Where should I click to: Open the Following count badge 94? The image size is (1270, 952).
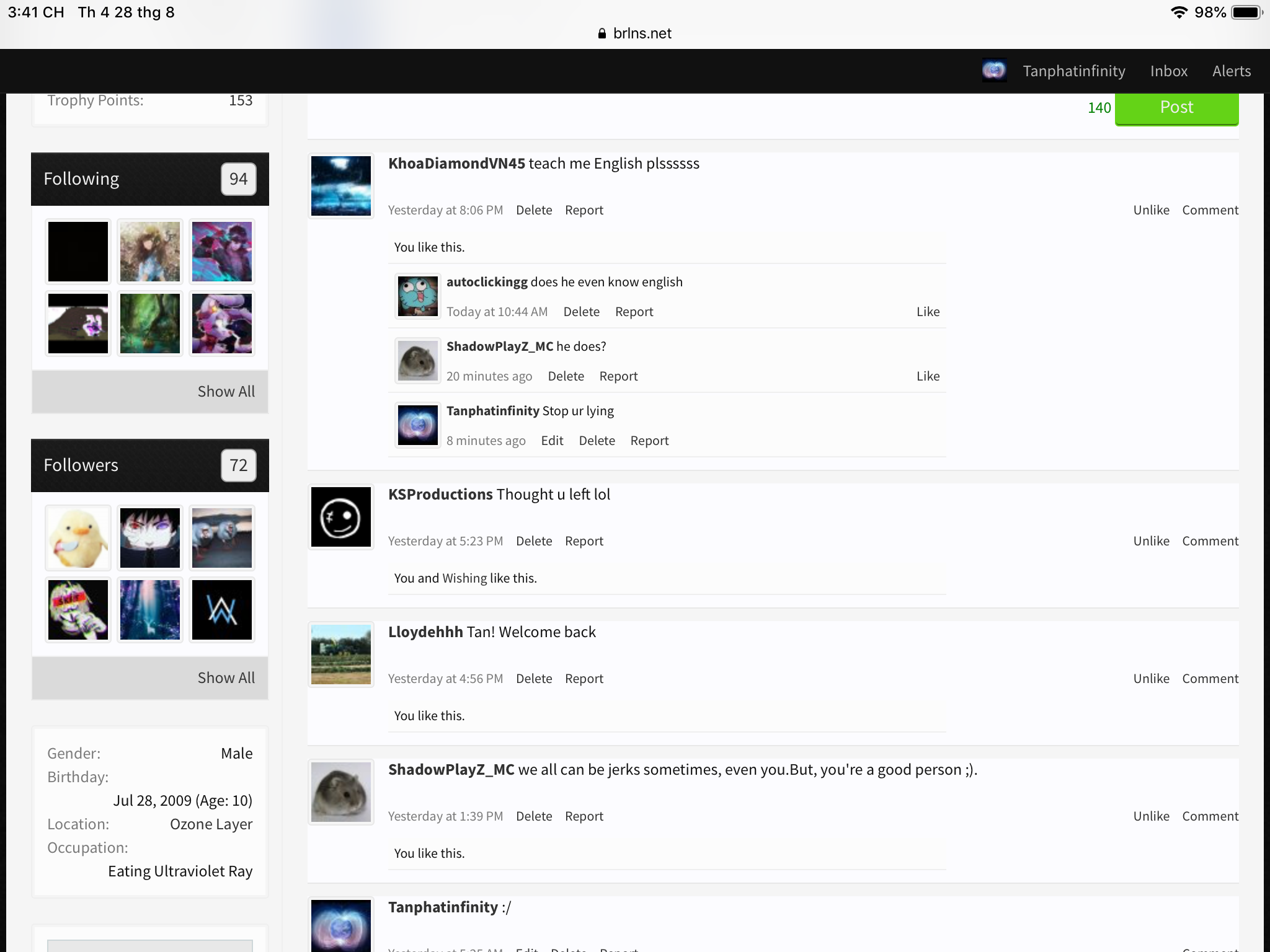click(x=239, y=179)
